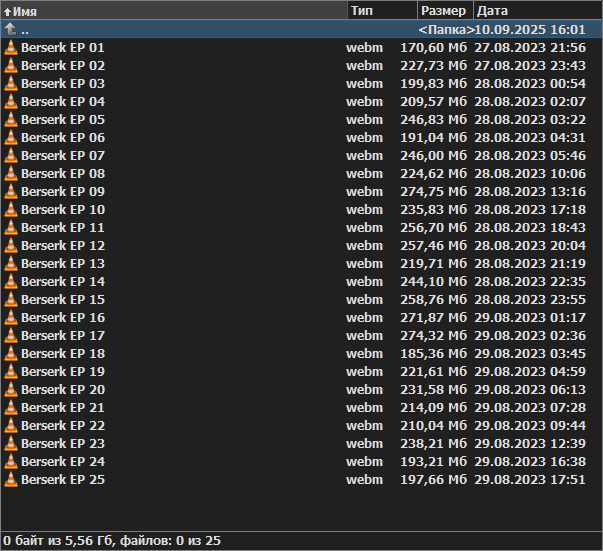603x551 pixels.
Task: Click VLC icon of Berserk EP 12
Action: (x=11, y=245)
